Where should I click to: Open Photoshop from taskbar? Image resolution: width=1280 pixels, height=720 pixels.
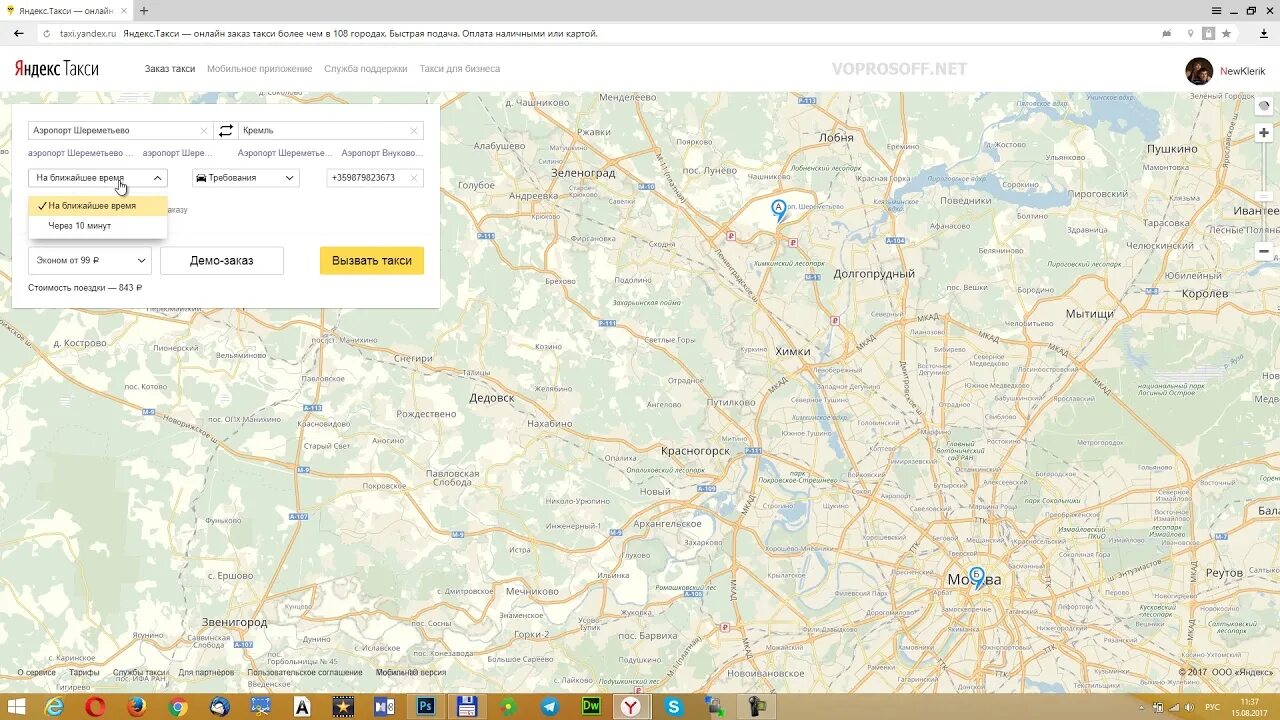(425, 707)
